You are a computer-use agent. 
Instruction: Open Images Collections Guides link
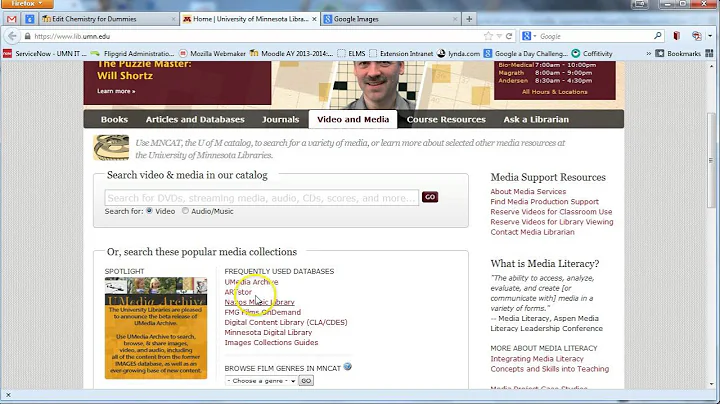[271, 342]
